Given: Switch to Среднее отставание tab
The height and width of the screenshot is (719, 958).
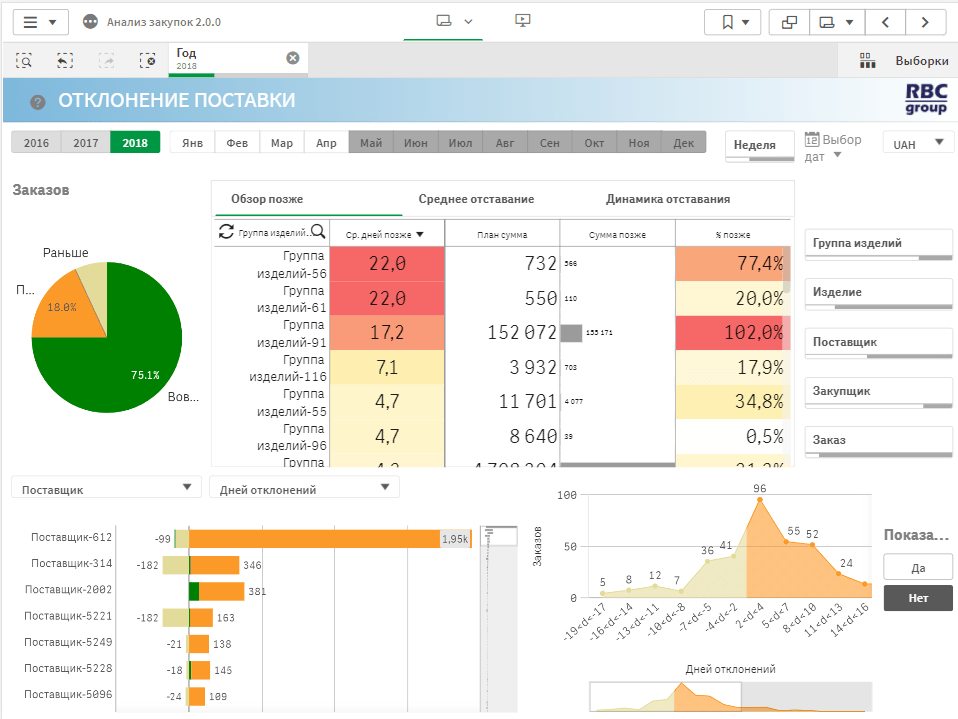Looking at the screenshot, I should coord(476,199).
